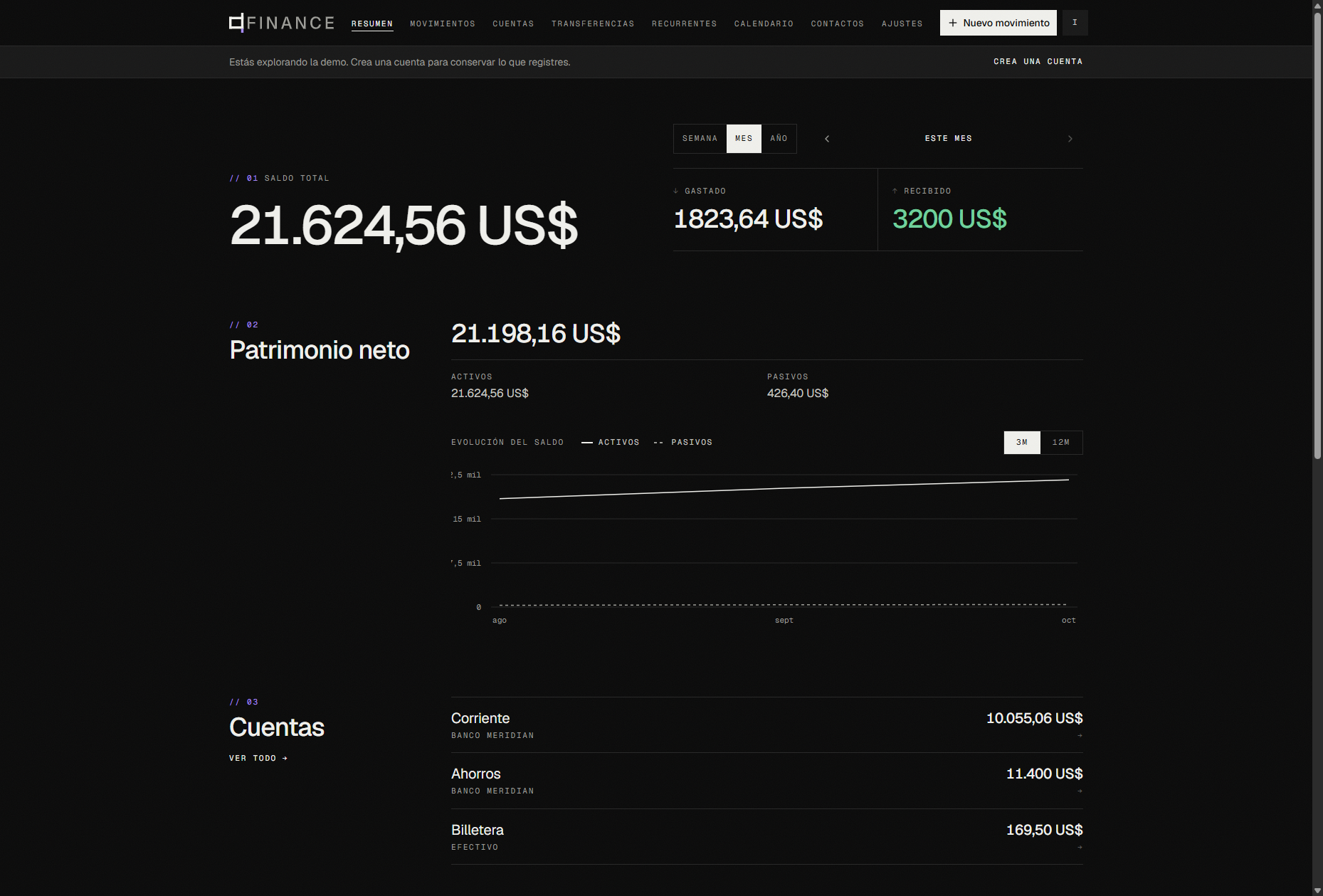Open the Recurrentes tab
The height and width of the screenshot is (896, 1323).
pyautogui.click(x=685, y=24)
